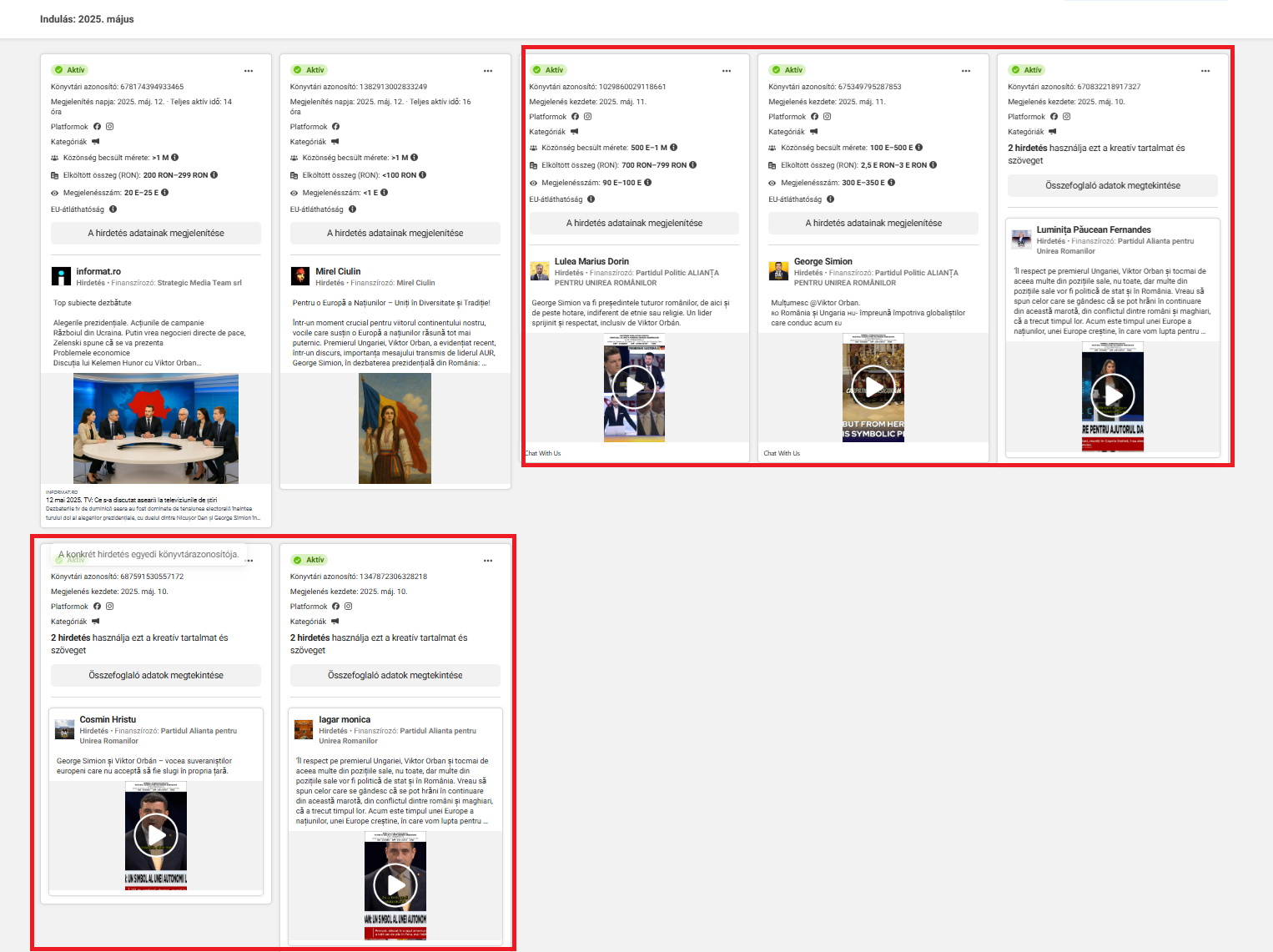Click informat.ro profile logo avatar
The width and height of the screenshot is (1273, 952).
click(61, 276)
